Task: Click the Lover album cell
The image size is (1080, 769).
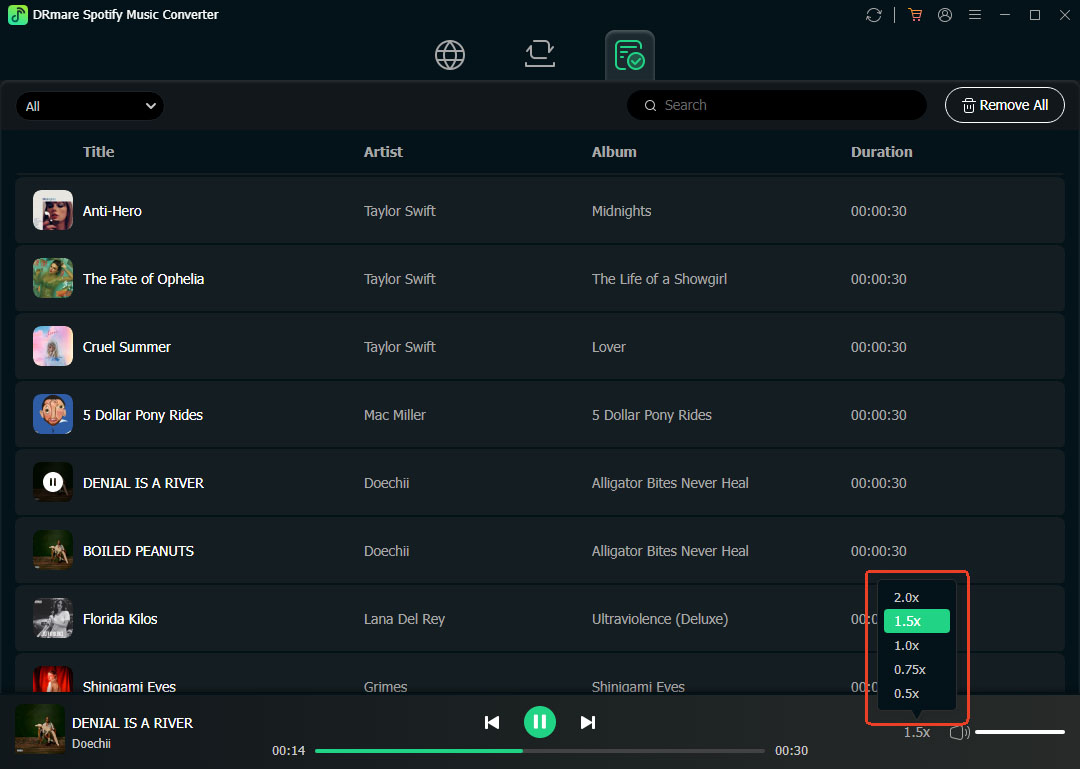Action: (608, 347)
